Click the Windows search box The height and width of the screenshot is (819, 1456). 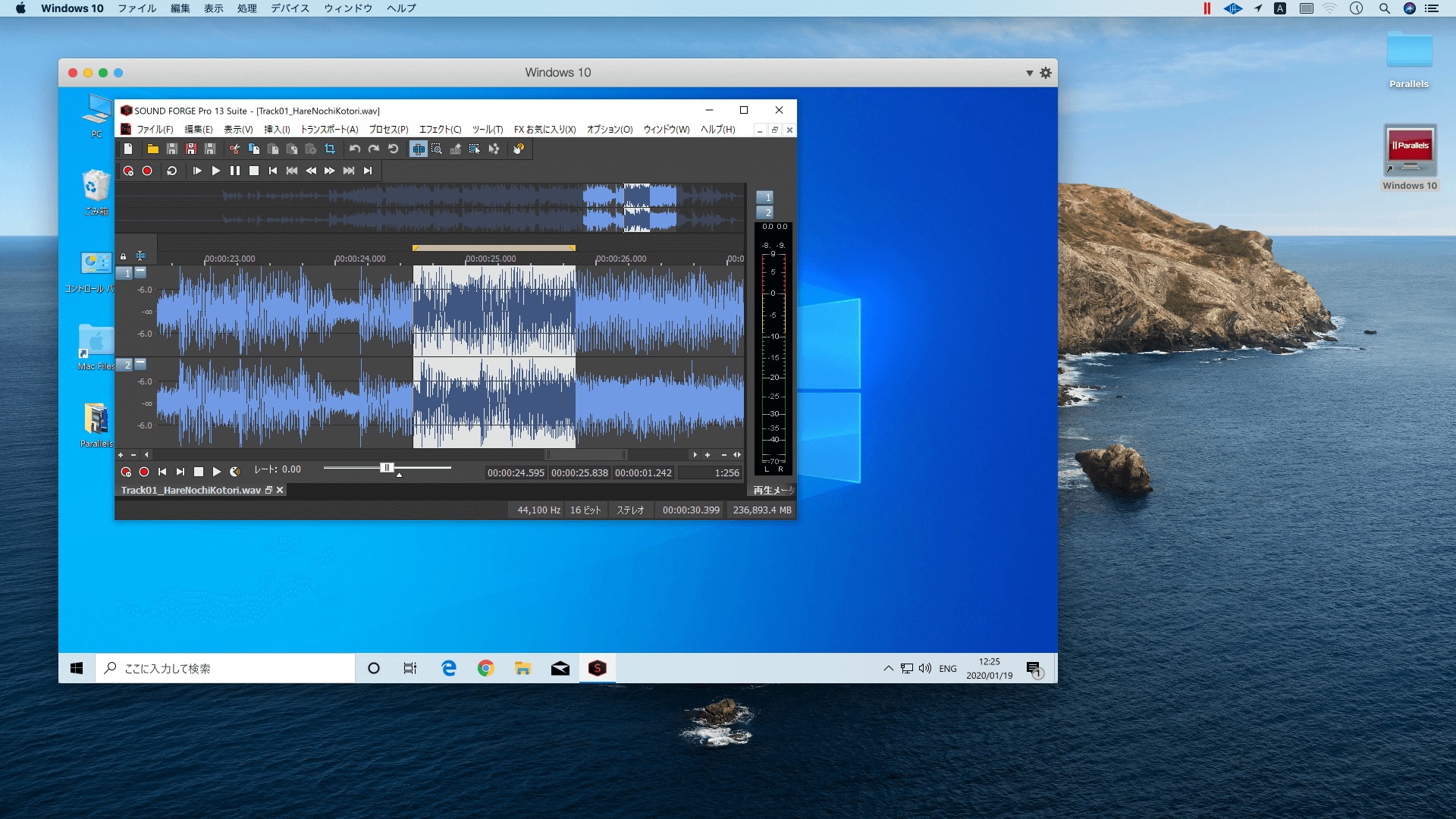[225, 668]
